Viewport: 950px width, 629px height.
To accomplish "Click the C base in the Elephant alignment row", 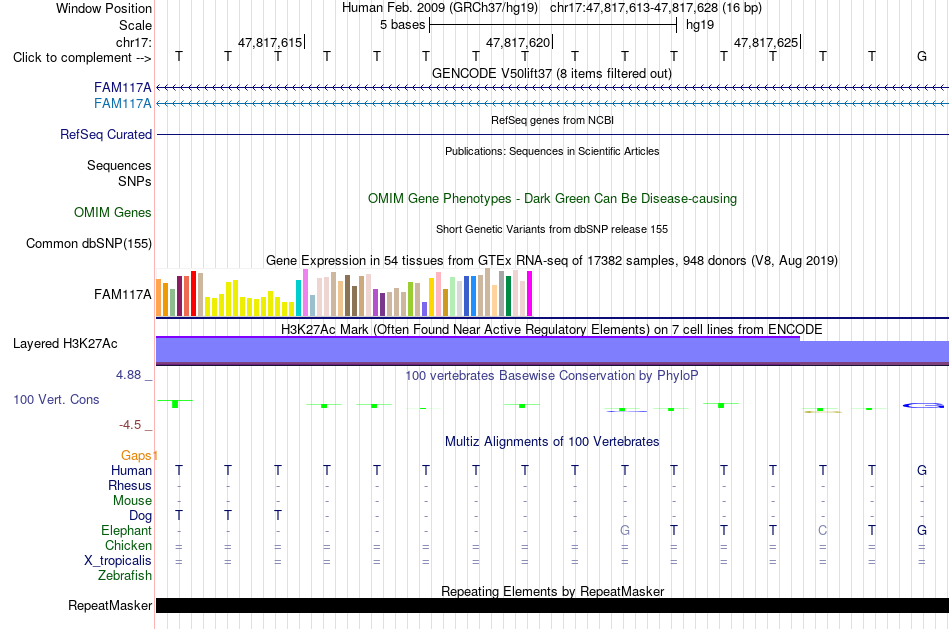I will pos(822,530).
